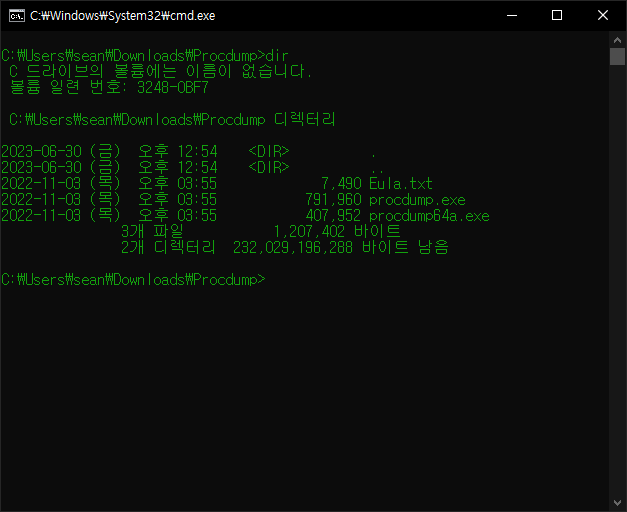Click the second <DIR> entry for parent folder
The width and height of the screenshot is (627, 512).
coord(269,168)
